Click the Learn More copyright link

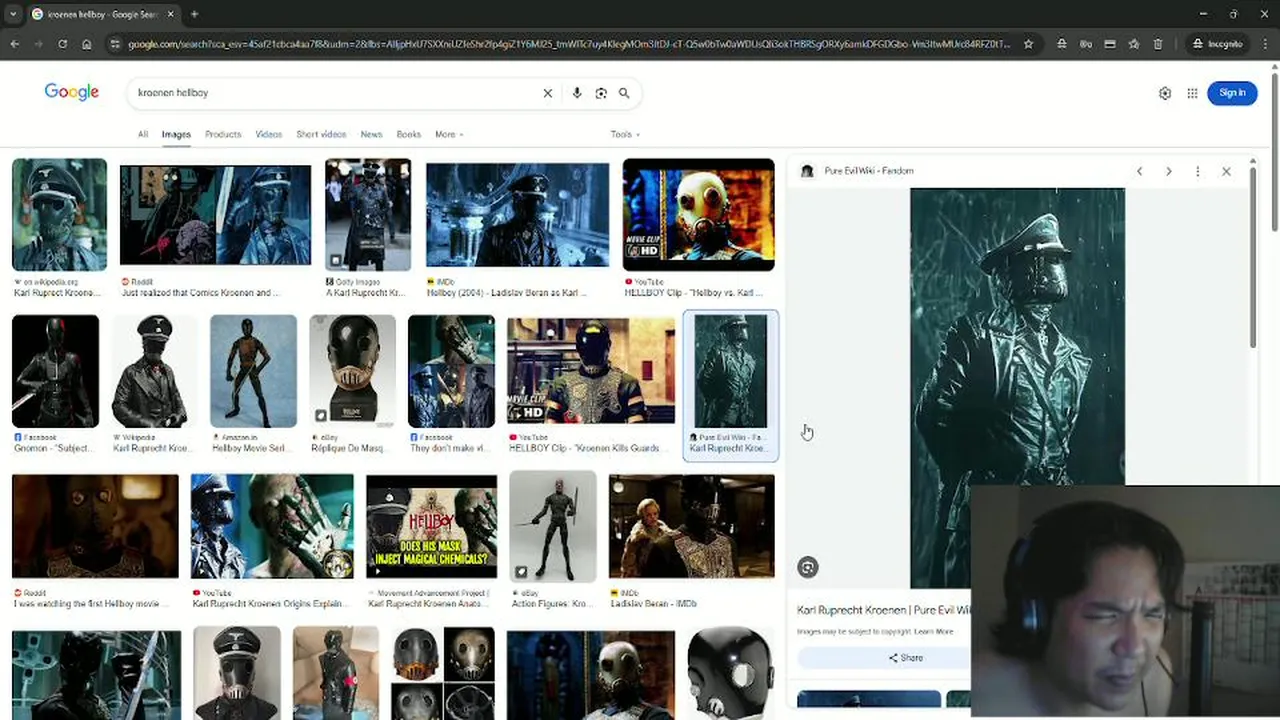coord(933,632)
